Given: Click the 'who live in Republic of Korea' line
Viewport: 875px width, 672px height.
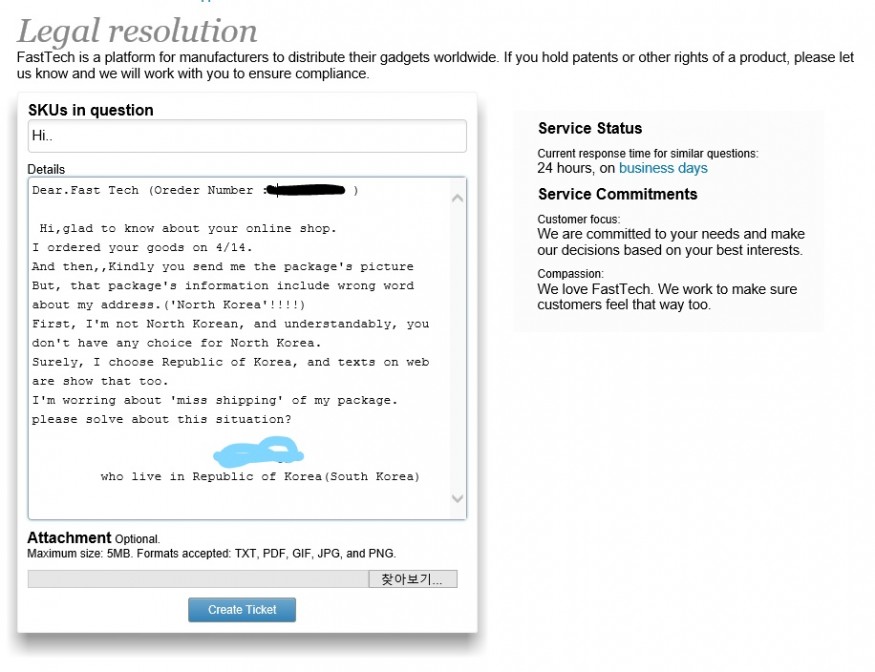Looking at the screenshot, I should 260,477.
